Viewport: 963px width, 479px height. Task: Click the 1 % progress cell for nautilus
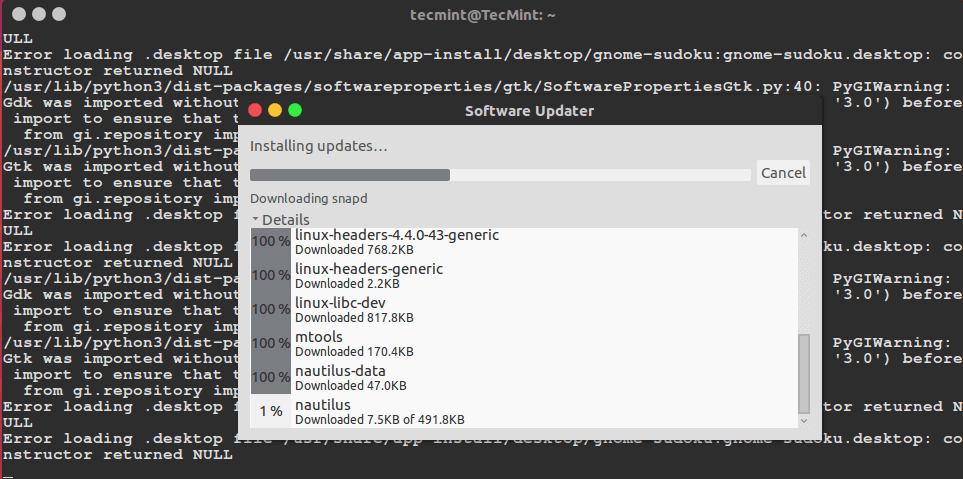271,411
